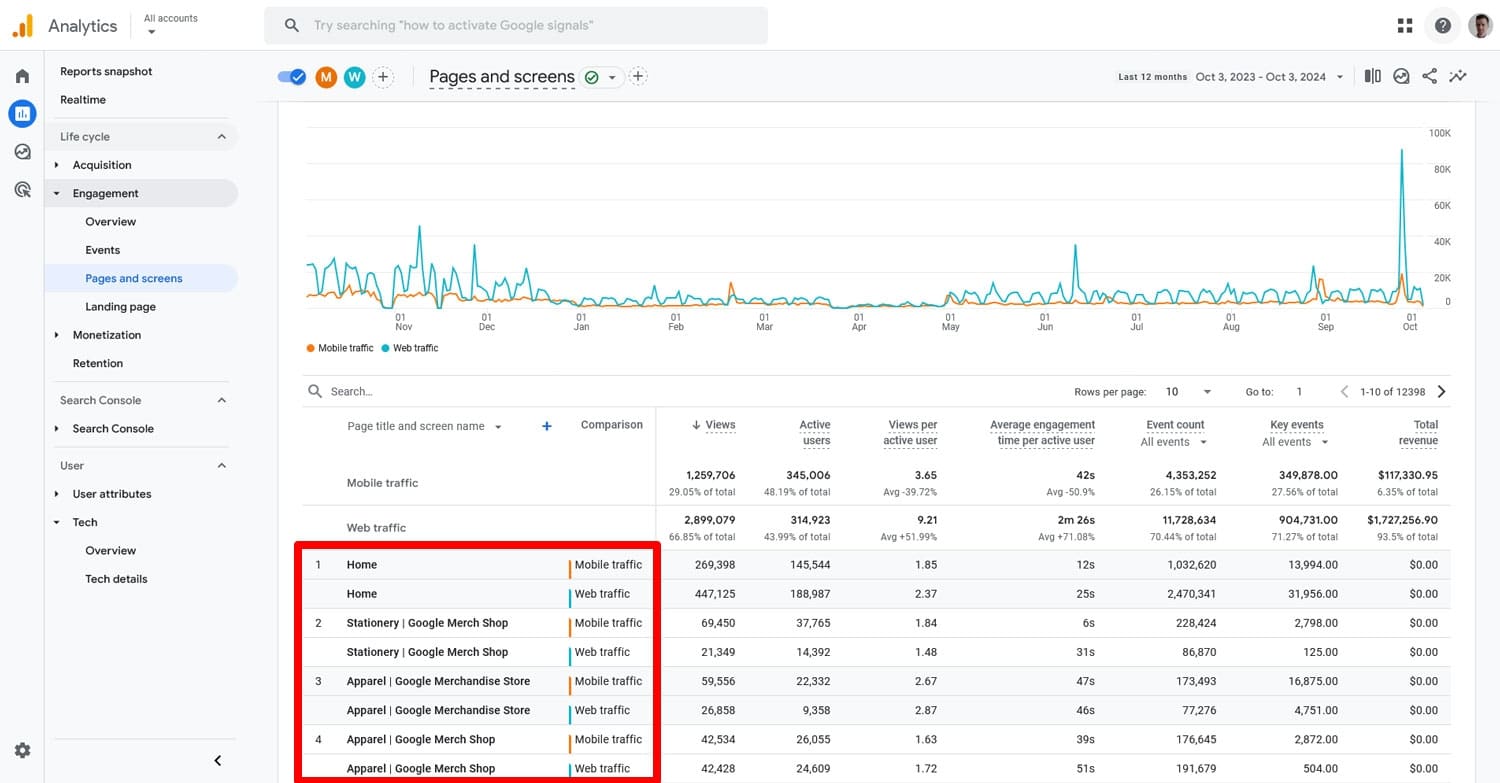Collapse the Life cycle section
This screenshot has width=1500, height=783.
pyautogui.click(x=222, y=136)
